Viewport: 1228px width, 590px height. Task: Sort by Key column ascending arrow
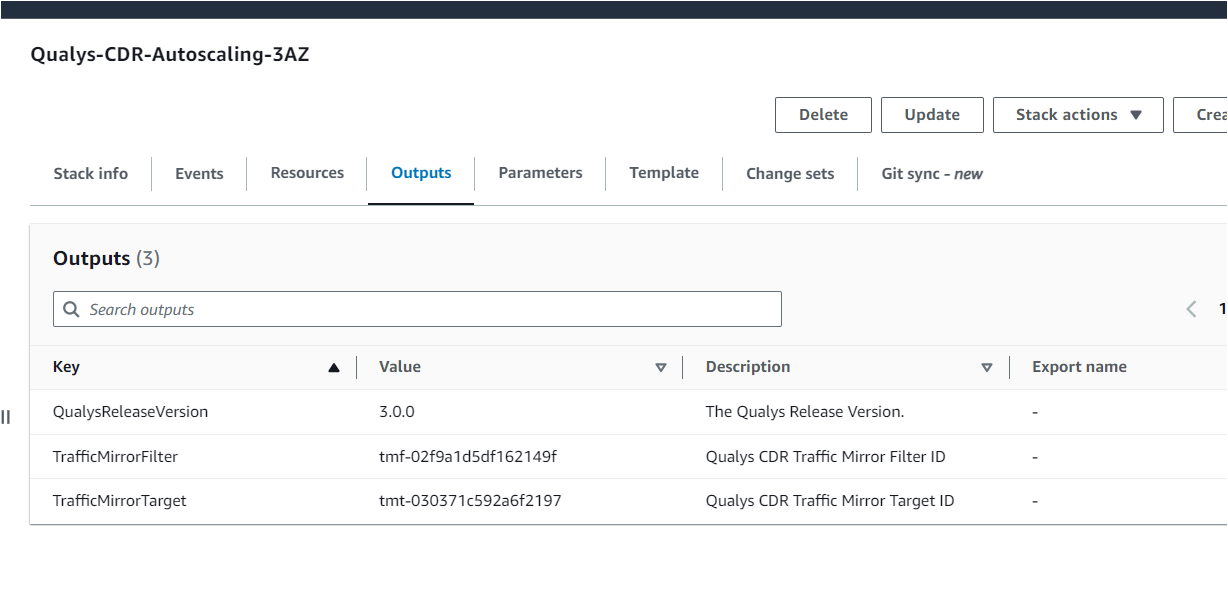point(334,368)
